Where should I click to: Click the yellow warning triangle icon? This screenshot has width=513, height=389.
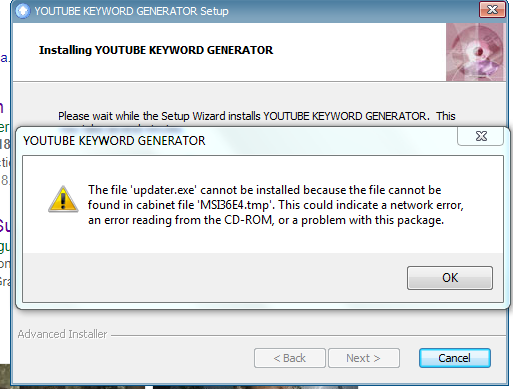coord(63,199)
